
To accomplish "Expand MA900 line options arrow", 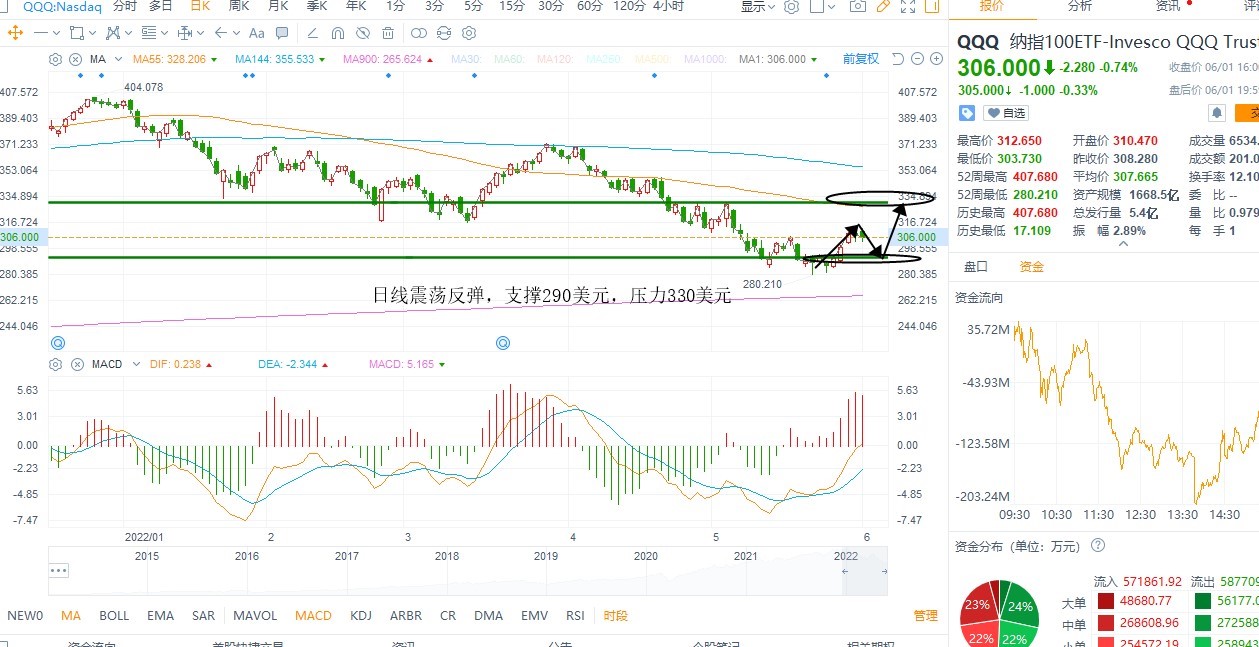I will 430,60.
